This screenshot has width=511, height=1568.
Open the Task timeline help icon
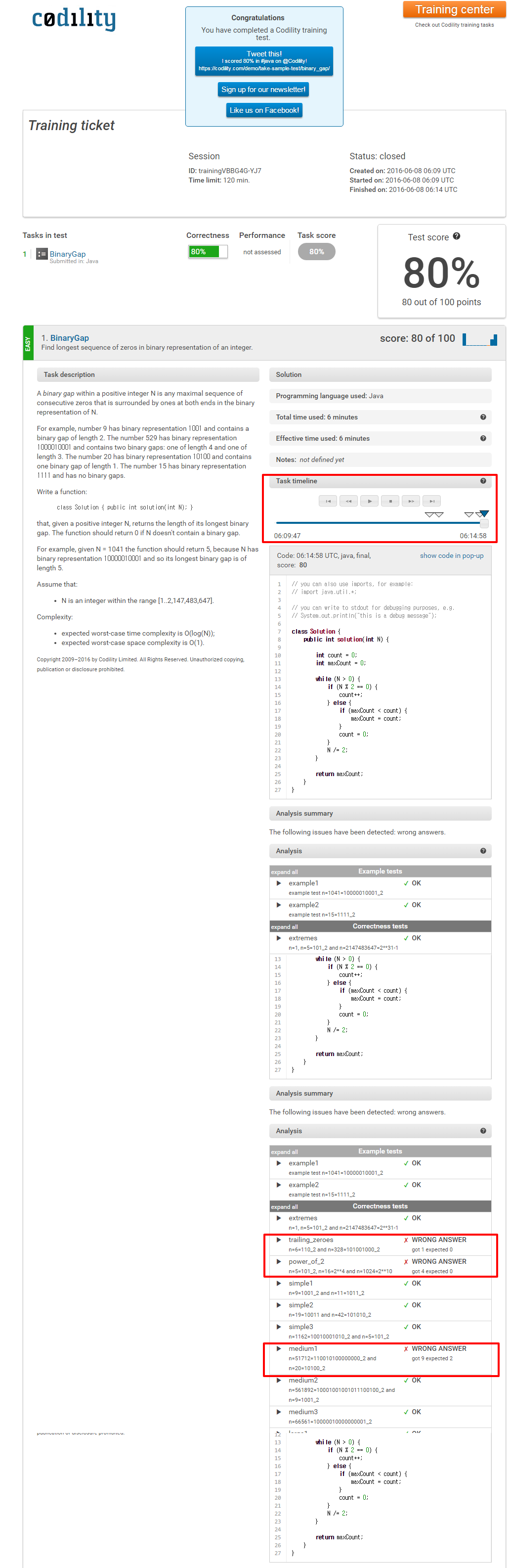[x=483, y=481]
